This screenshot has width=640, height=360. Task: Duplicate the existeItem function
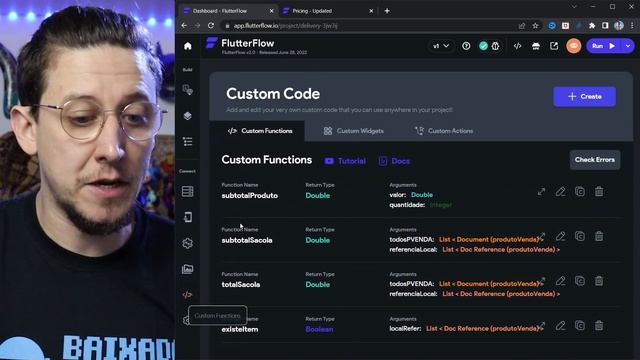580,325
